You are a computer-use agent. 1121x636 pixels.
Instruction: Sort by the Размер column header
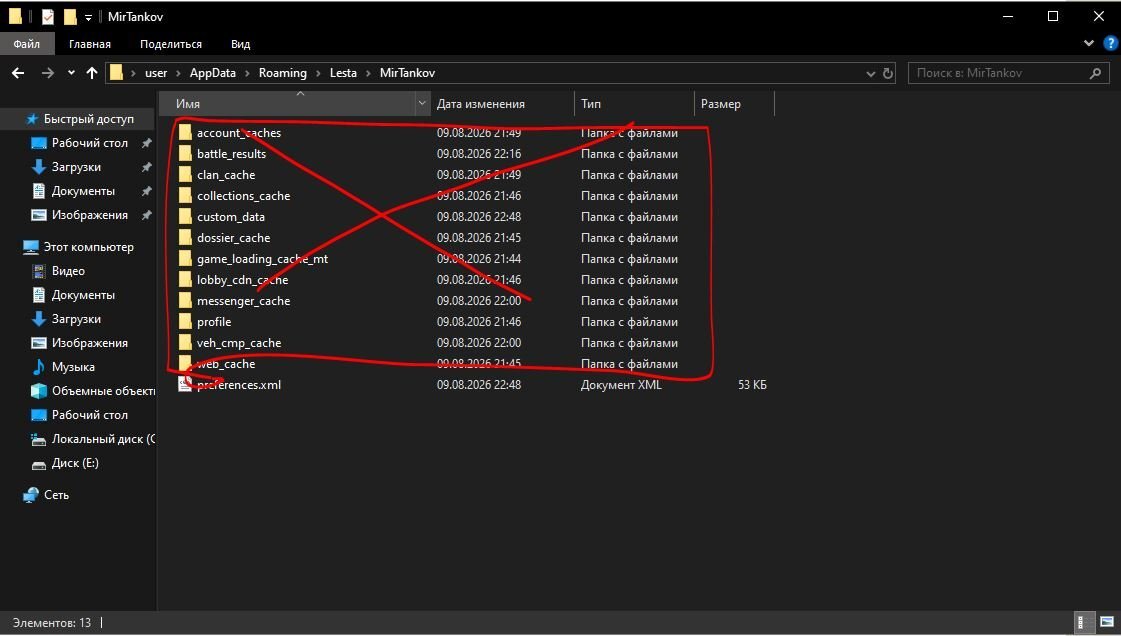[734, 104]
